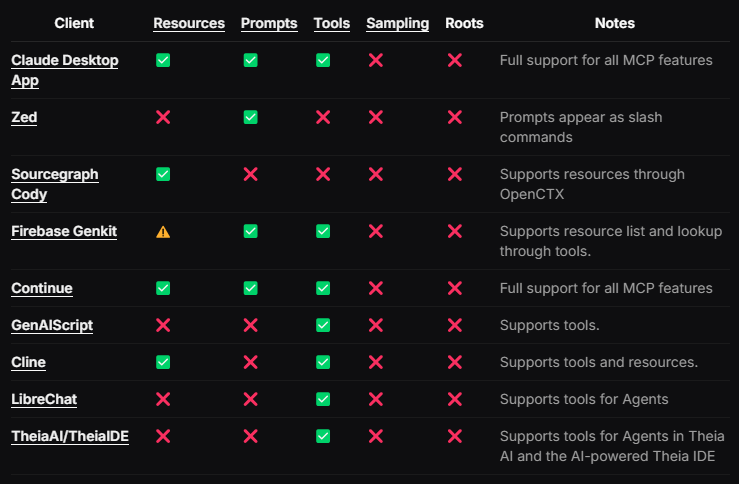Click the LibreChat link
739x484 pixels.
(x=44, y=399)
